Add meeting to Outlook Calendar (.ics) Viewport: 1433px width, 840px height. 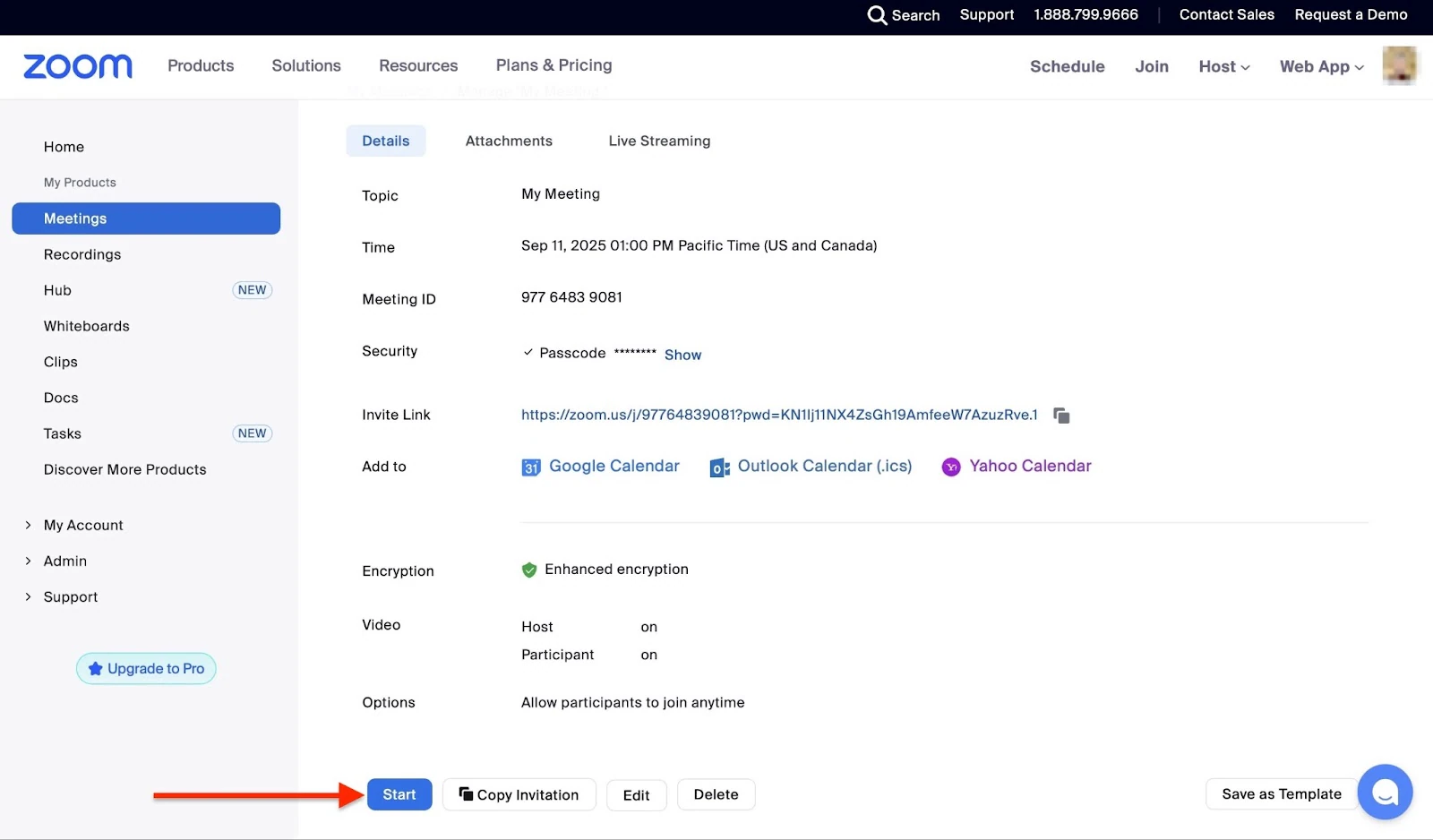click(x=825, y=467)
